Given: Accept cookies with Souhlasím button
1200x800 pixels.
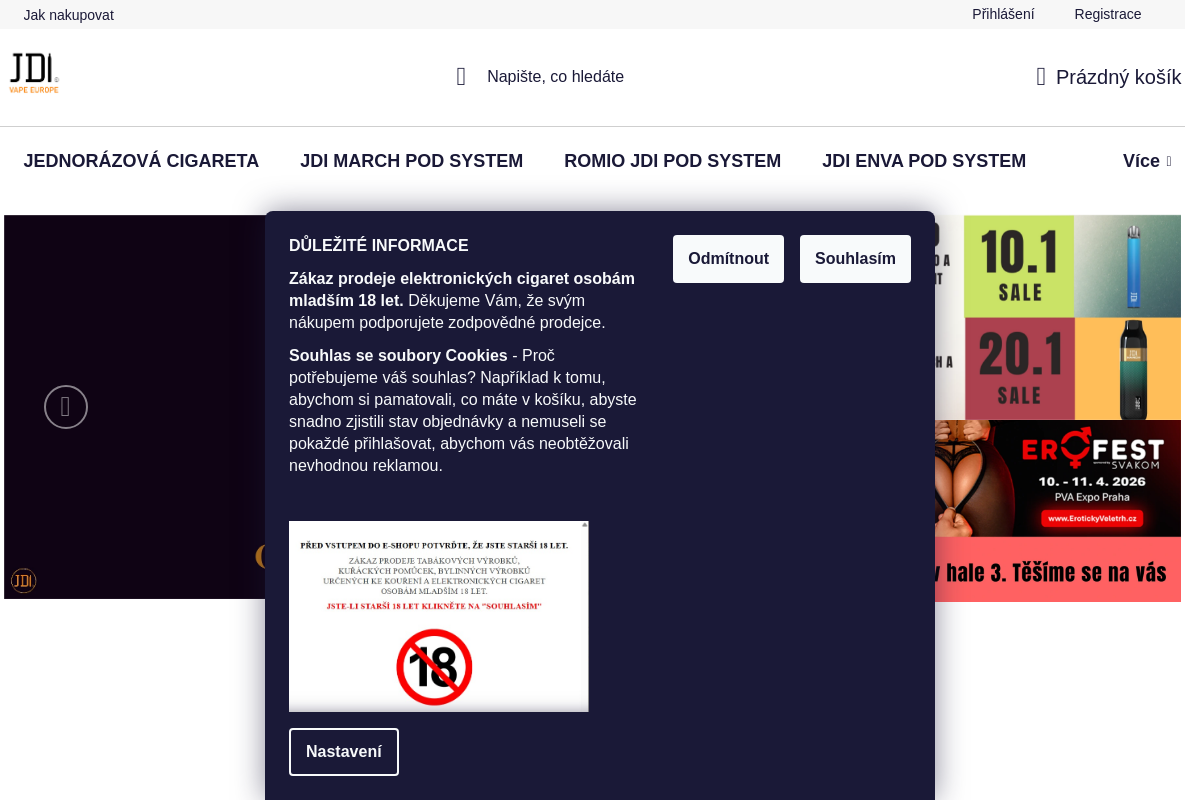Looking at the screenshot, I should click(855, 259).
